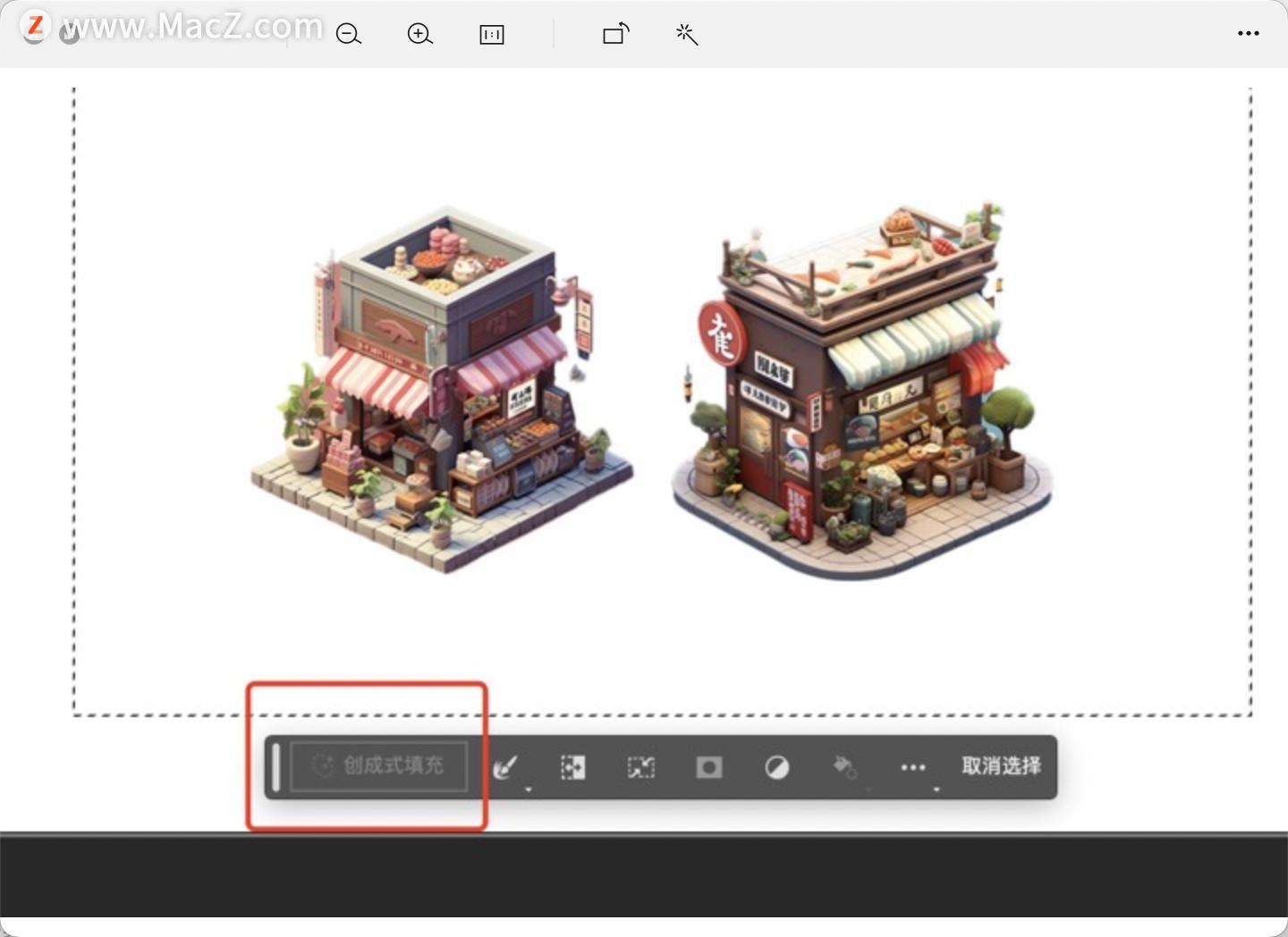The height and width of the screenshot is (937, 1288).
Task: Select the Zoom In magnifier icon
Action: 419,34
